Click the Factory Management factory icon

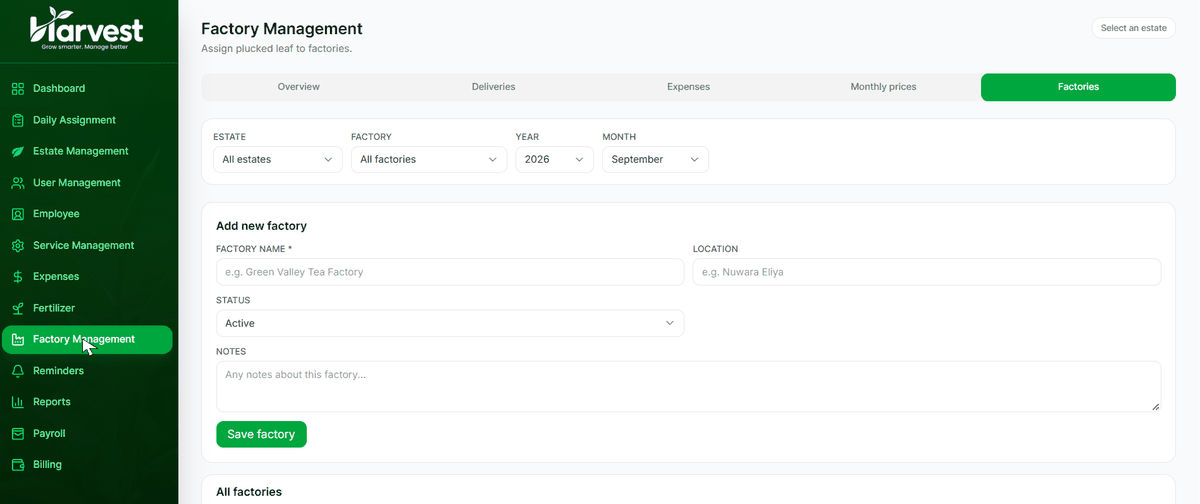(18, 340)
